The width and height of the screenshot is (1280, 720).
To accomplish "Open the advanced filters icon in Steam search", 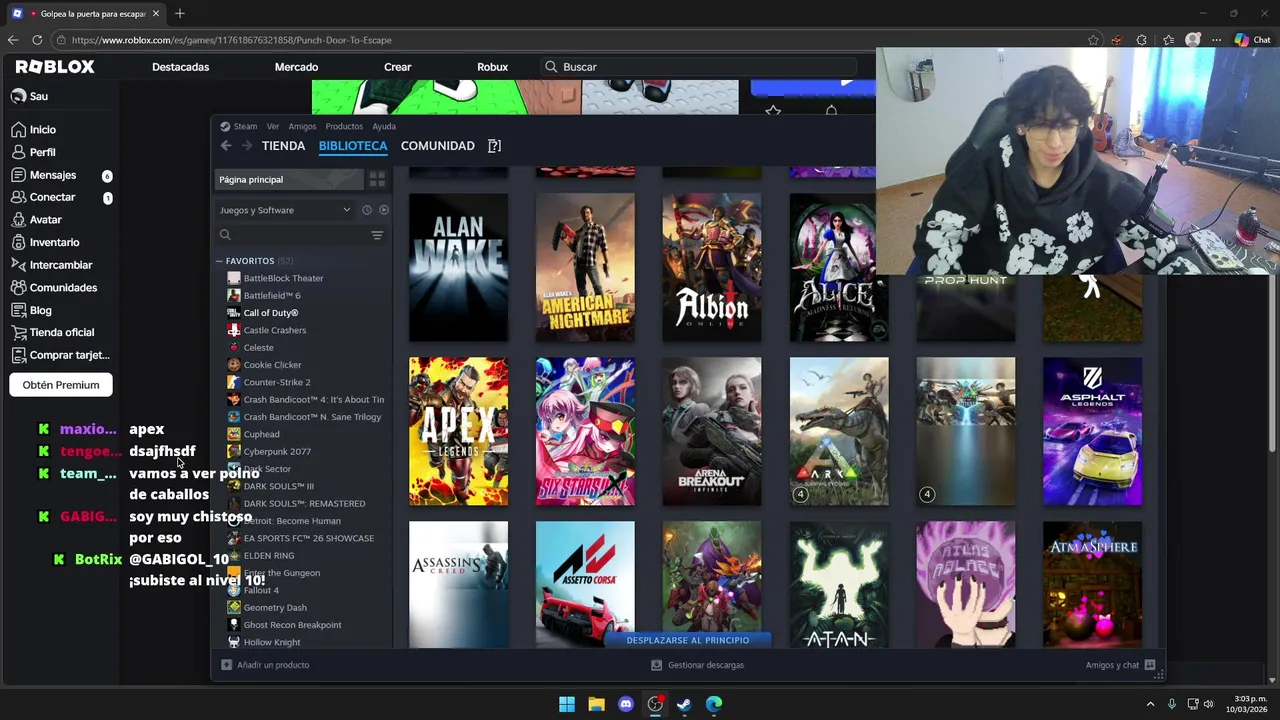I will pos(377,235).
